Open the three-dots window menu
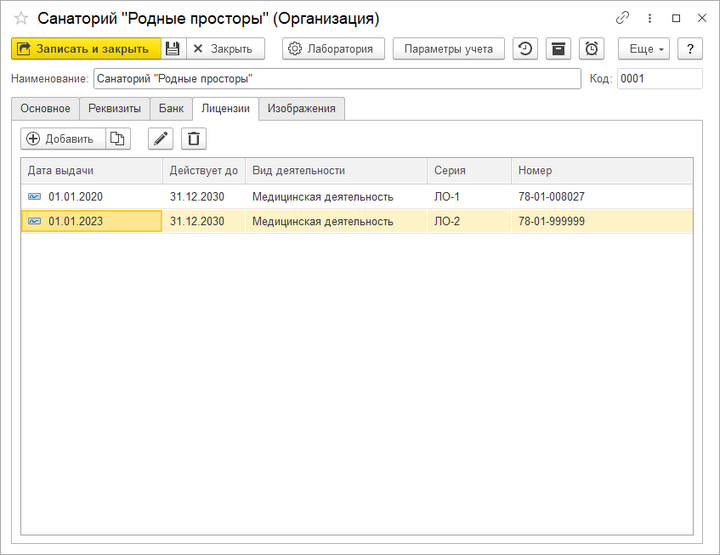720x555 pixels. [649, 18]
